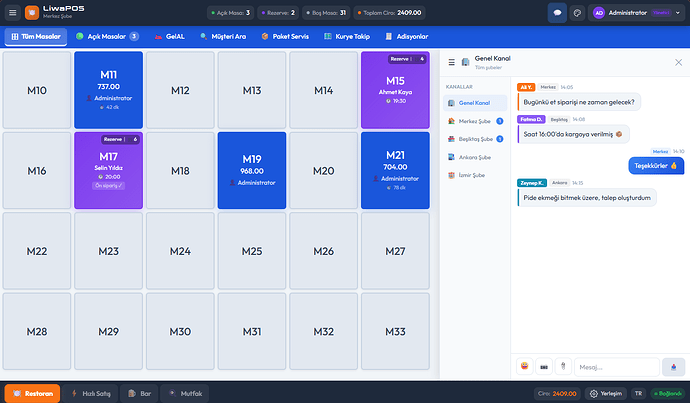
Task: Switch to the Açık Masalar tab
Action: (x=107, y=36)
